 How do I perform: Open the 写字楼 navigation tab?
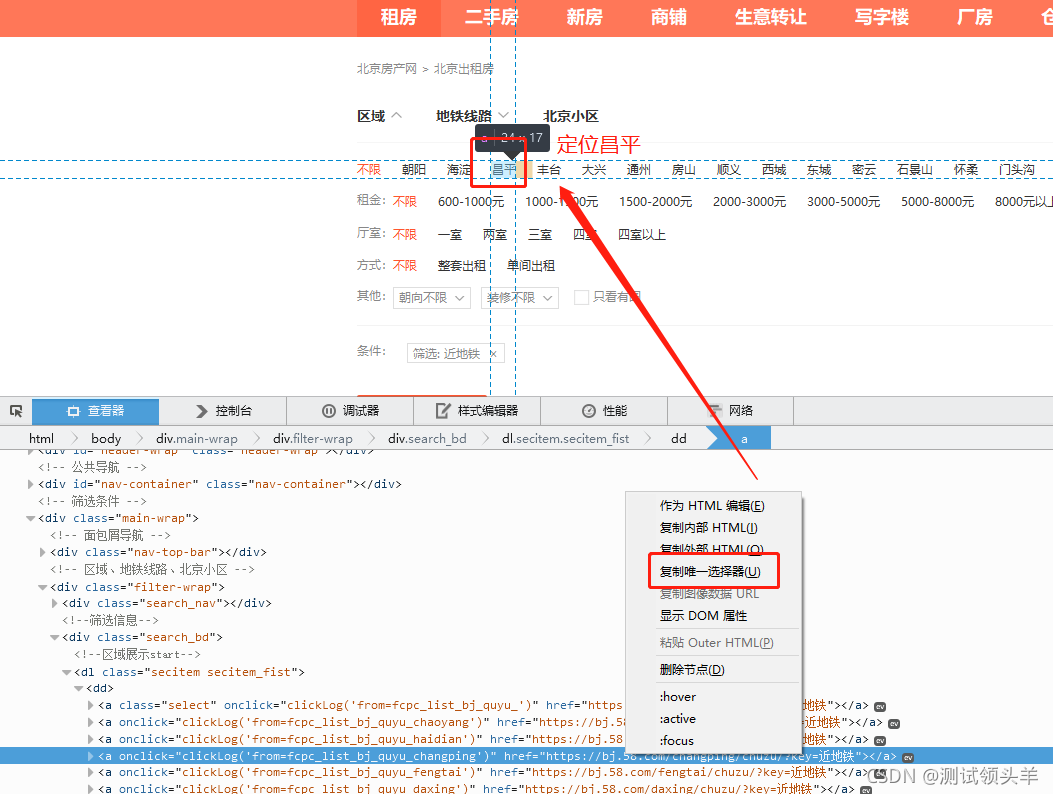pyautogui.click(x=882, y=17)
